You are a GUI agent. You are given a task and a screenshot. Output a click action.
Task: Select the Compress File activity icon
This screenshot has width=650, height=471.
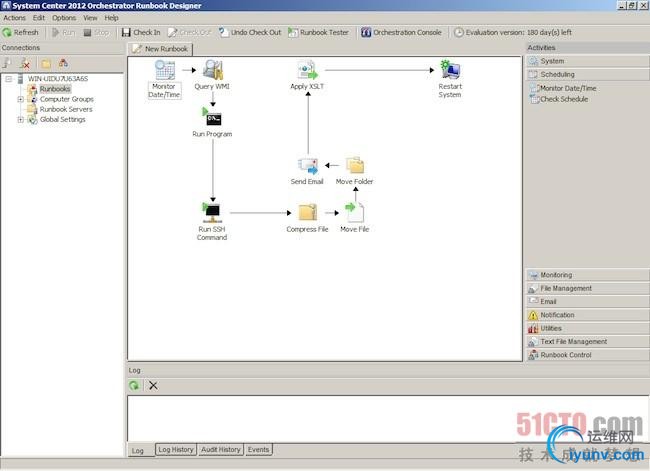[308, 212]
